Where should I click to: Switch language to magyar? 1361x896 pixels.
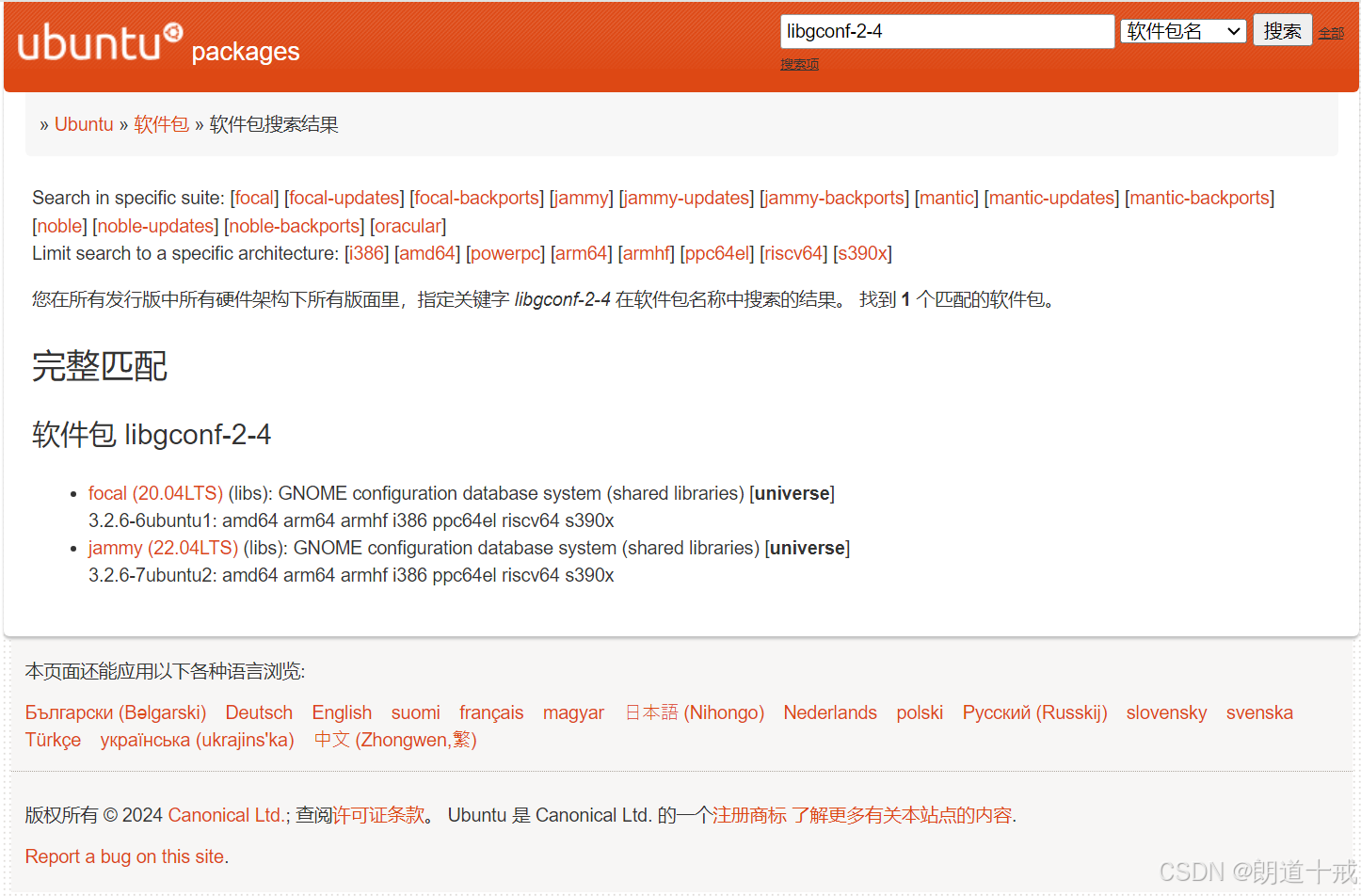pos(573,712)
